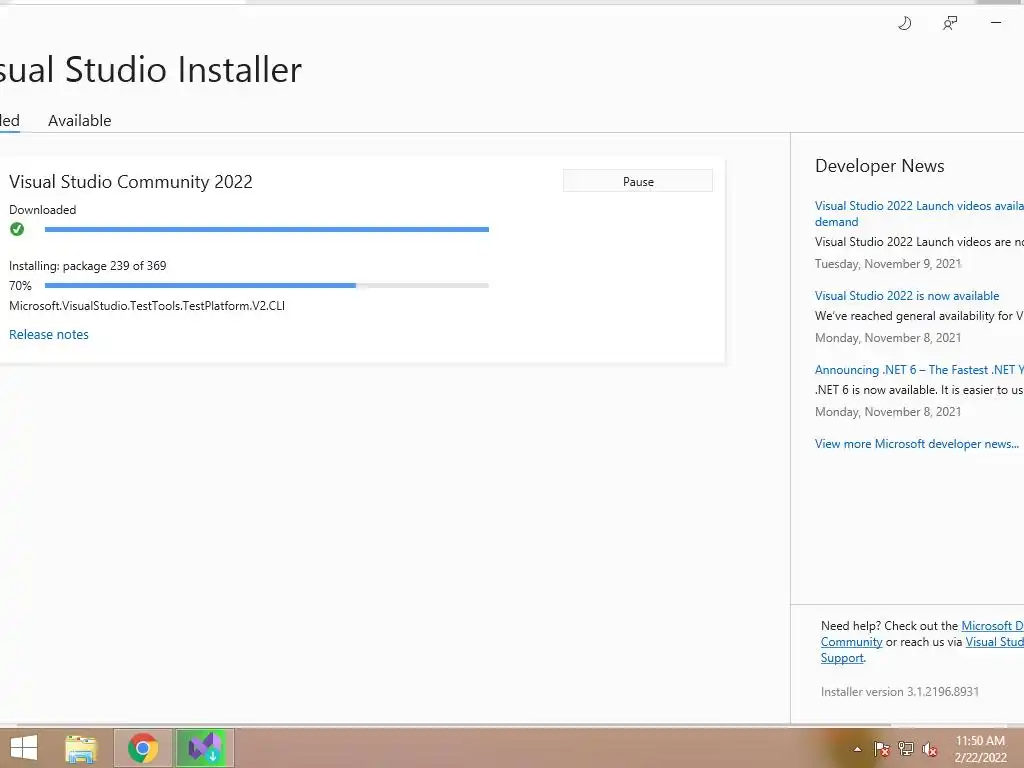Switch to Google Chrome in the taskbar
Viewport: 1024px width, 768px height.
[x=143, y=748]
